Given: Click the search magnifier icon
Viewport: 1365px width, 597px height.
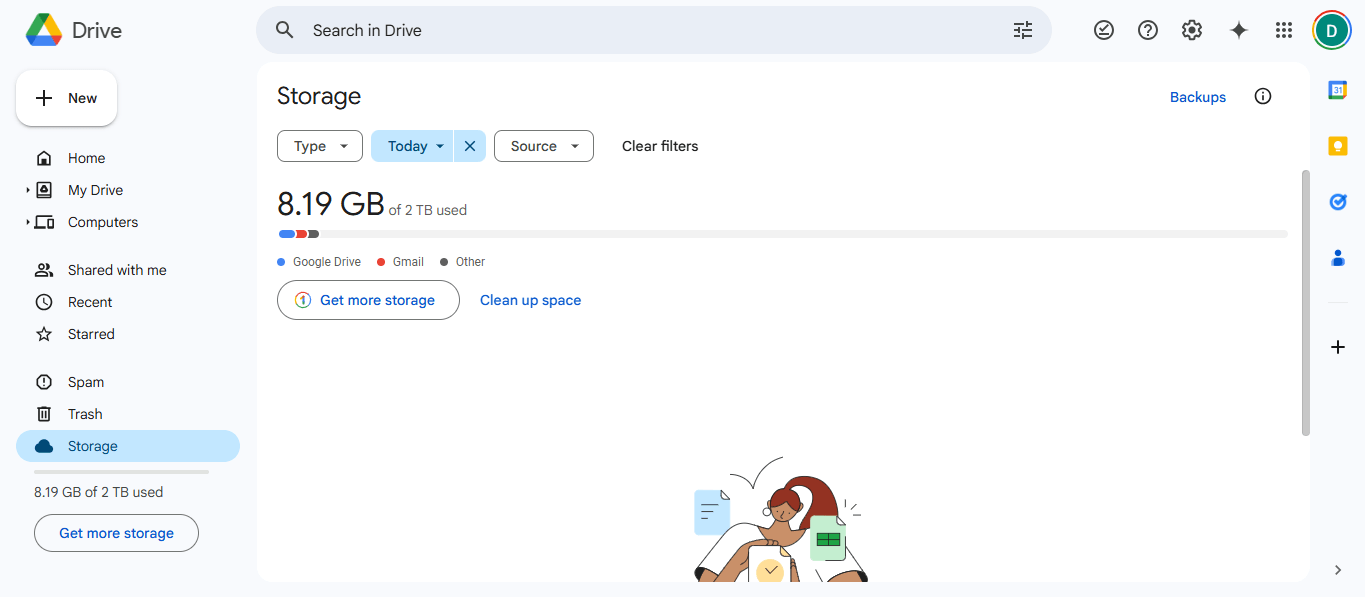Looking at the screenshot, I should [x=285, y=30].
